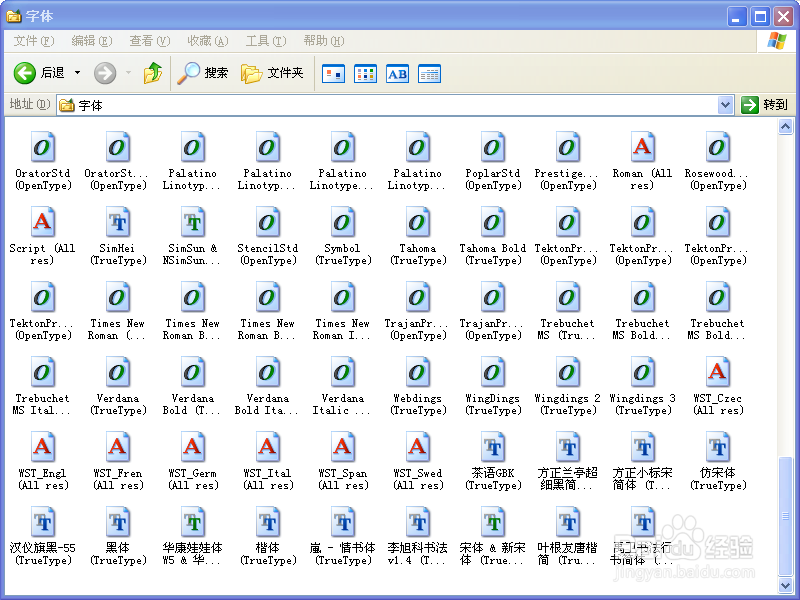
Task: Click the green Back arrow button
Action: tap(24, 73)
